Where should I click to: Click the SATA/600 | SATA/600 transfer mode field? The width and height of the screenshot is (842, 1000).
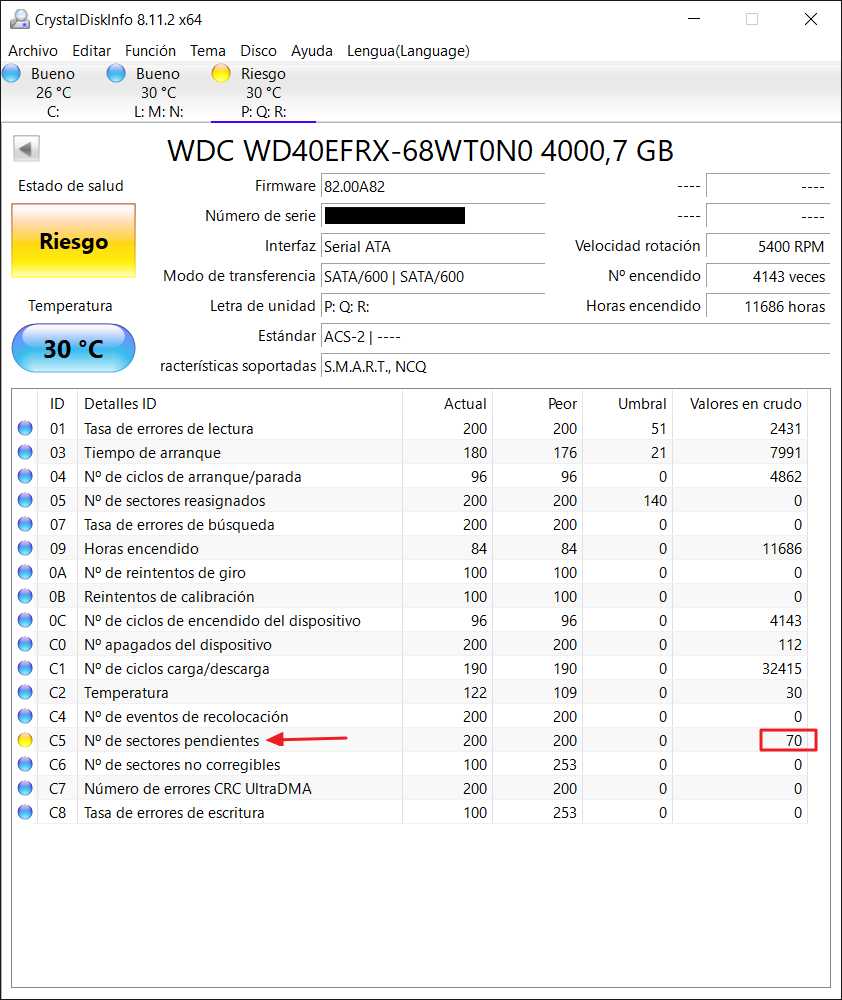(433, 276)
